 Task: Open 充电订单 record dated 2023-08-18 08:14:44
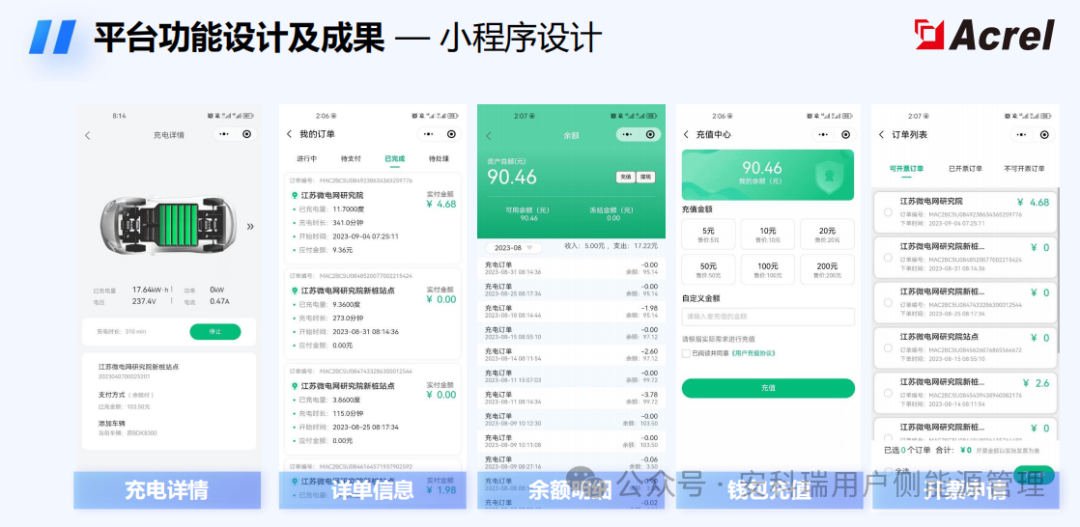point(571,311)
